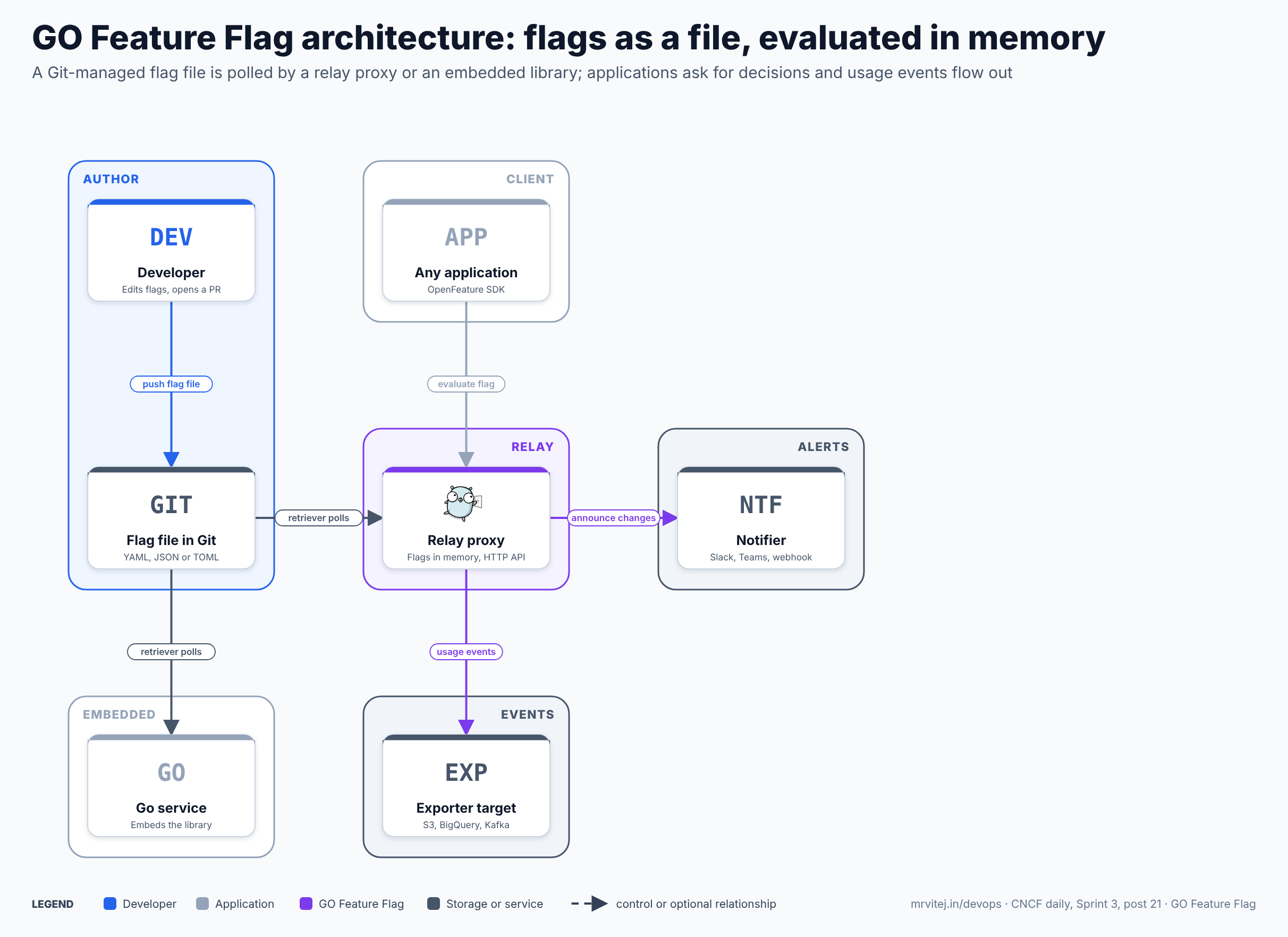Click the dark Storage or service legend swatch
Screen dimensions: 1288x937
(x=433, y=904)
